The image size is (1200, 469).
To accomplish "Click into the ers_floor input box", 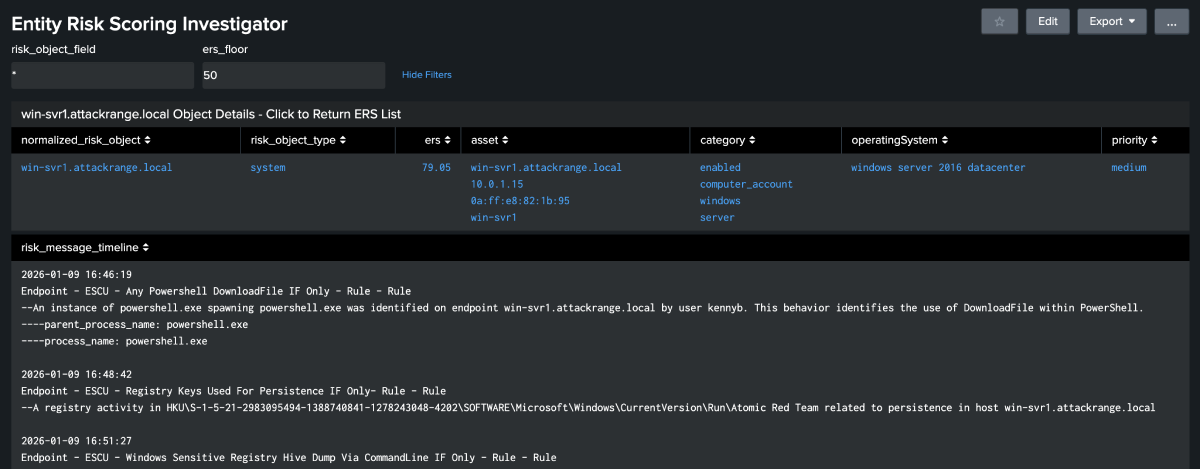I will [293, 75].
